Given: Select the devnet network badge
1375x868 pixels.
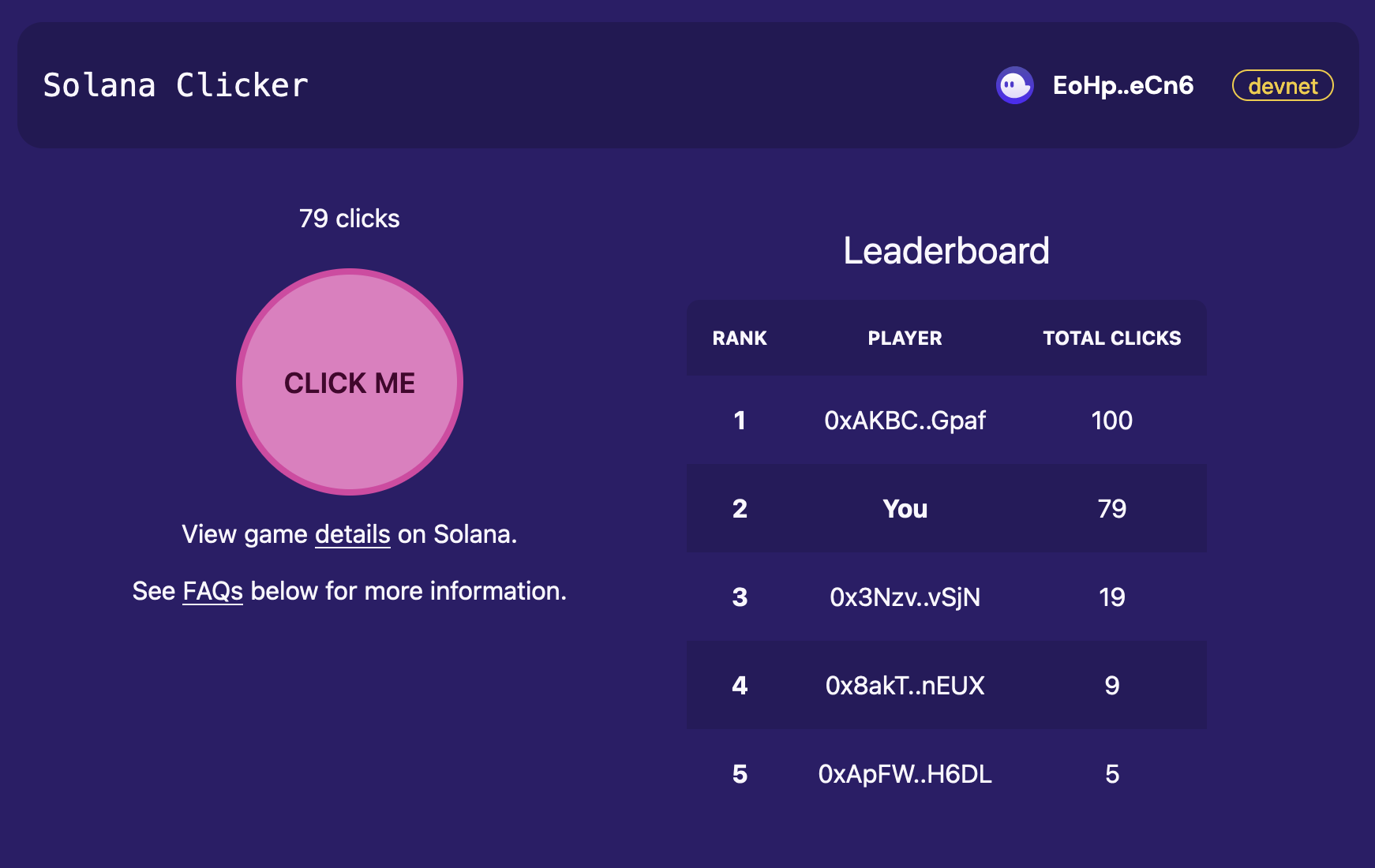Looking at the screenshot, I should (1283, 85).
